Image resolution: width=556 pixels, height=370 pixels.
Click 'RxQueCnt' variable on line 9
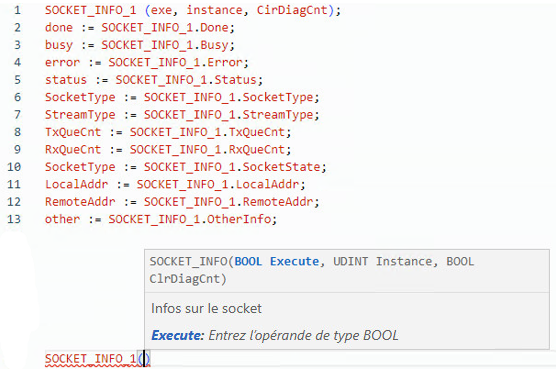tap(73, 149)
